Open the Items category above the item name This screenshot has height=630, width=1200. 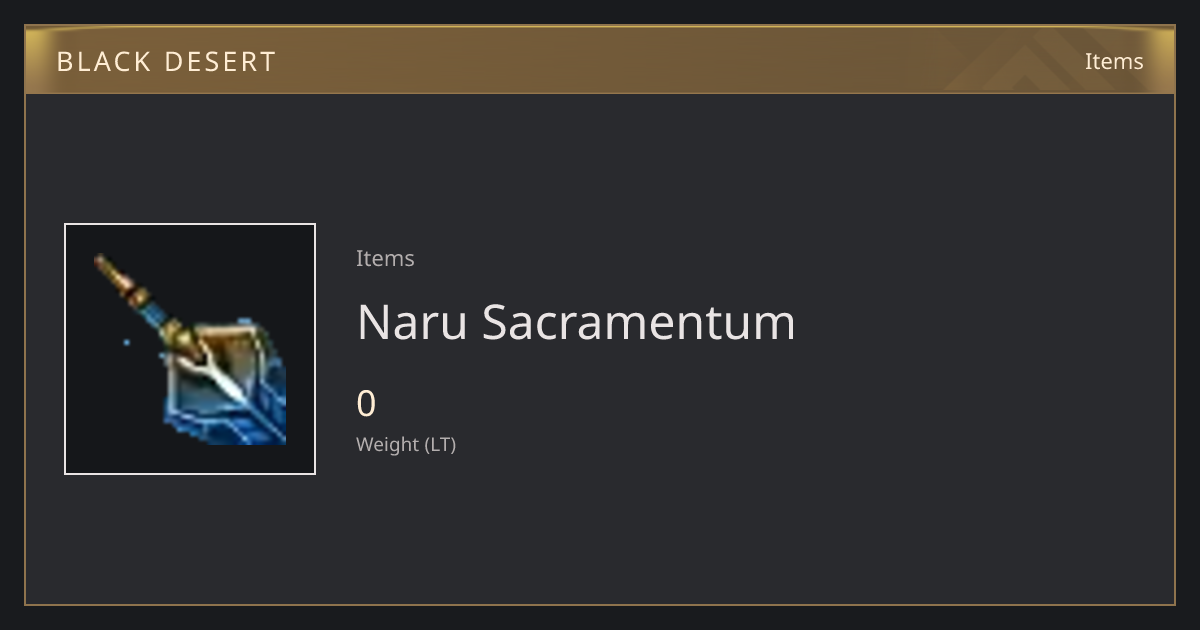pos(385,258)
